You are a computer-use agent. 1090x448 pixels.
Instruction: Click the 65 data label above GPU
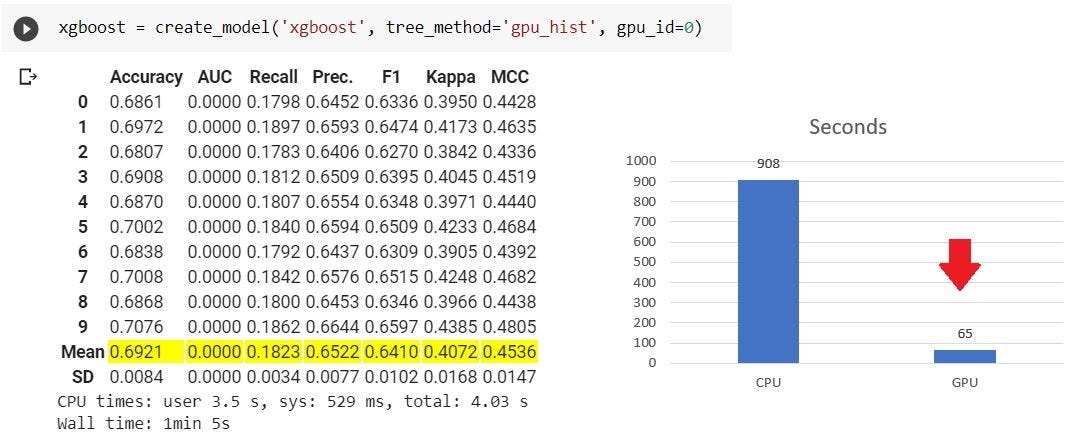tap(965, 334)
